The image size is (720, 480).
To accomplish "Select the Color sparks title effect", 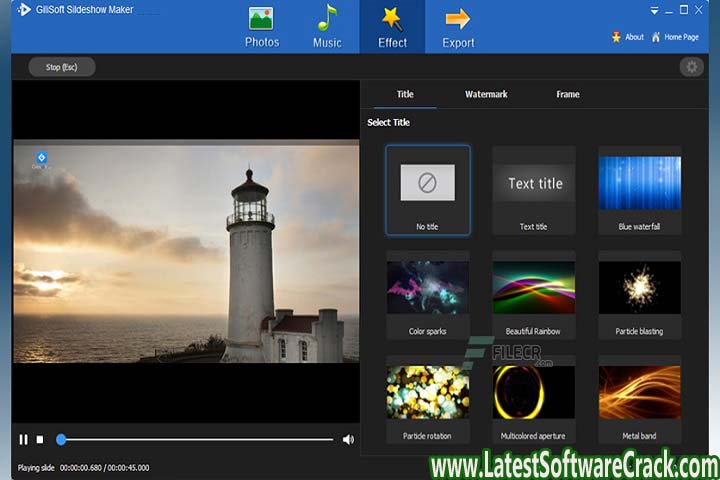I will click(427, 295).
